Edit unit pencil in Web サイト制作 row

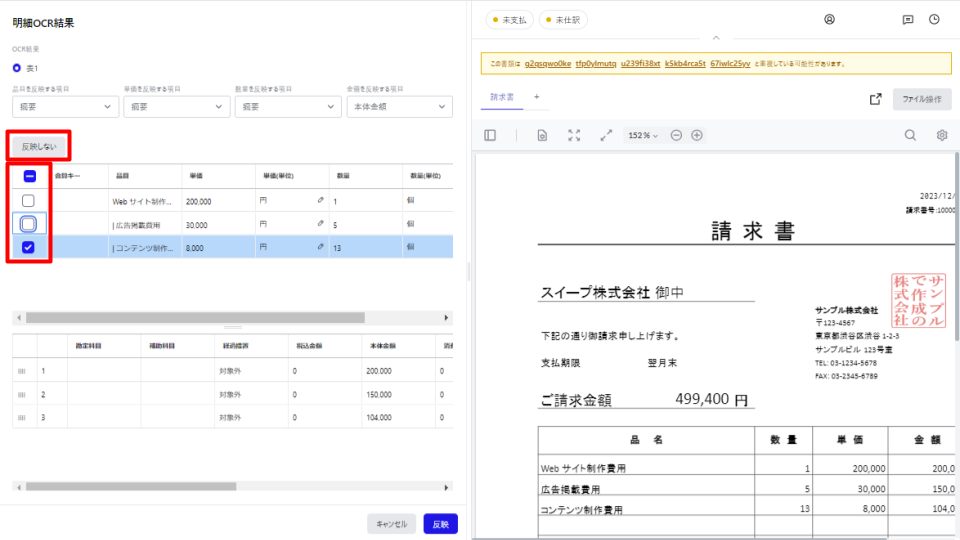click(x=320, y=200)
